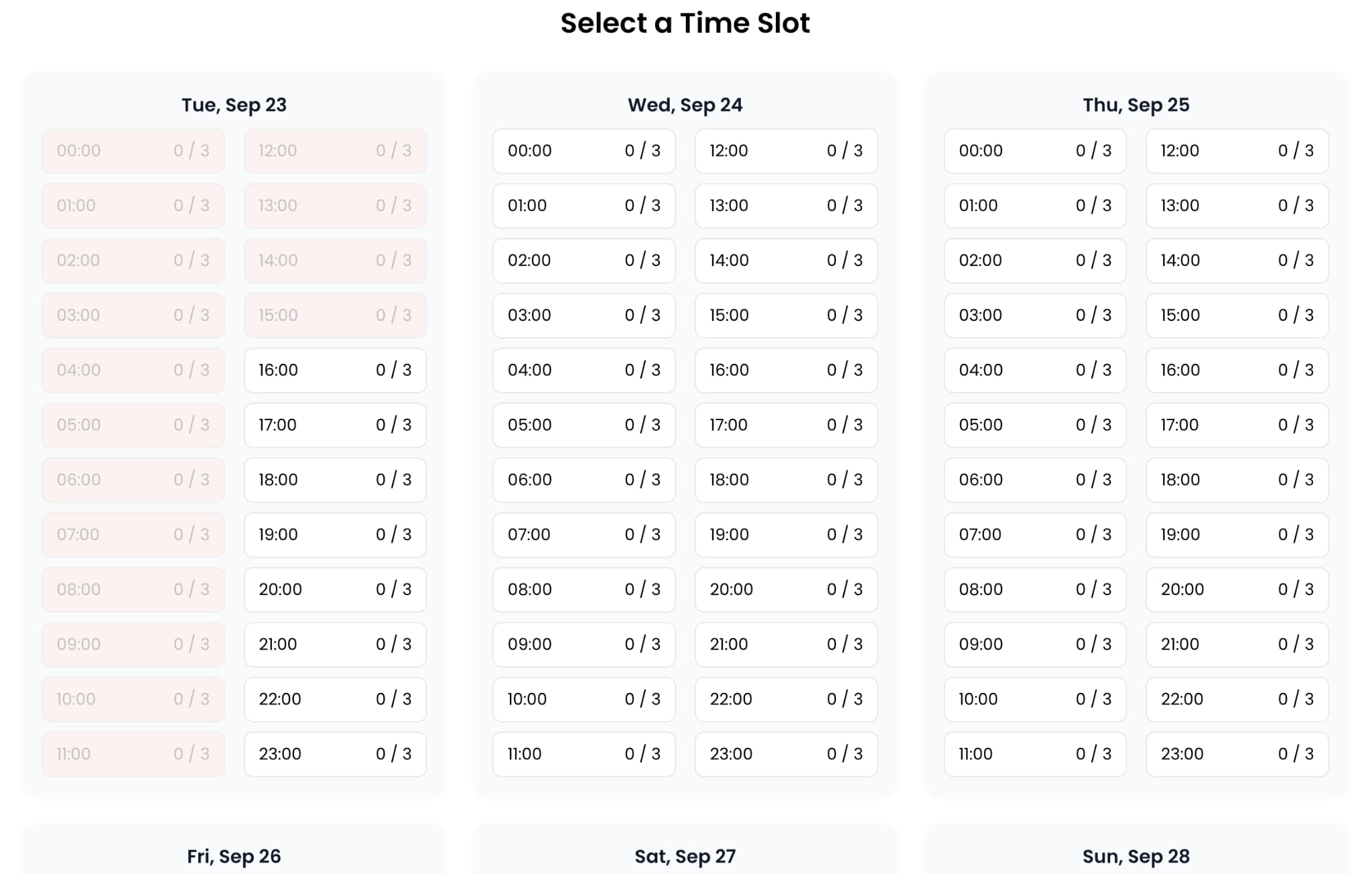1372x874 pixels.
Task: Select the 16:00 slot on Tue, Sep 23
Action: click(x=335, y=370)
